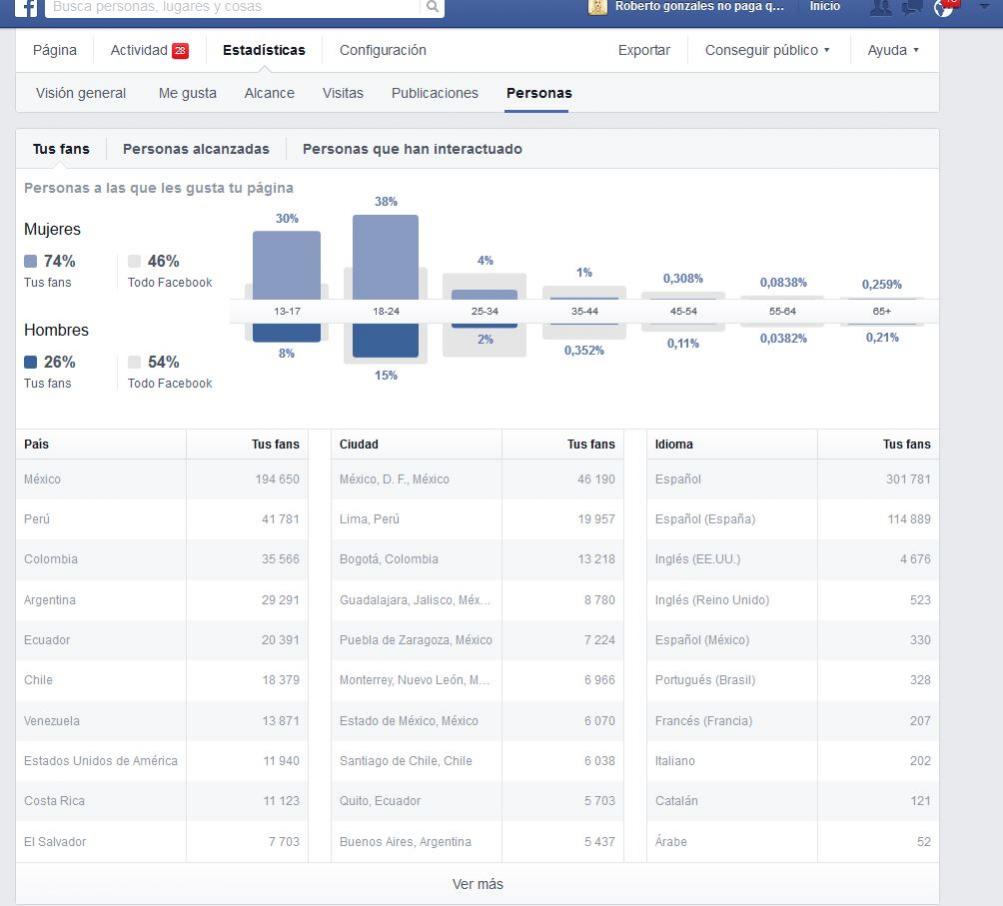This screenshot has height=906, width=1003.
Task: Click the 15% men bar for ages 18-24
Action: pyautogui.click(x=386, y=340)
